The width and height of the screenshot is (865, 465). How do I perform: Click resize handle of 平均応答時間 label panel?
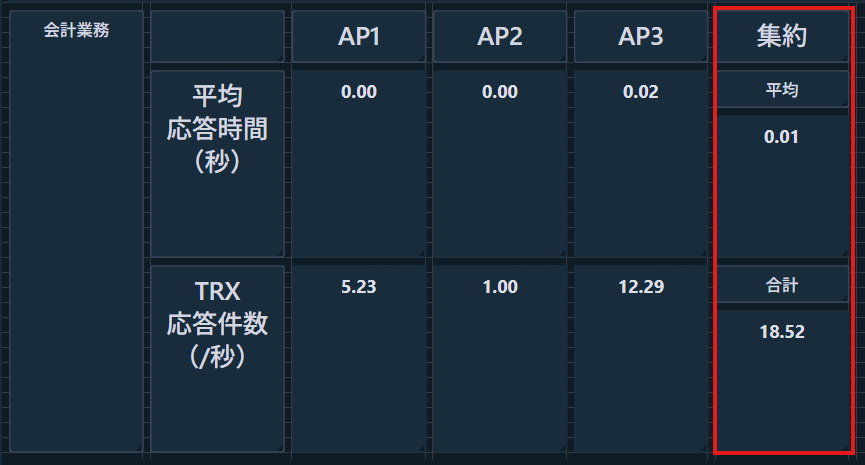pyautogui.click(x=280, y=253)
